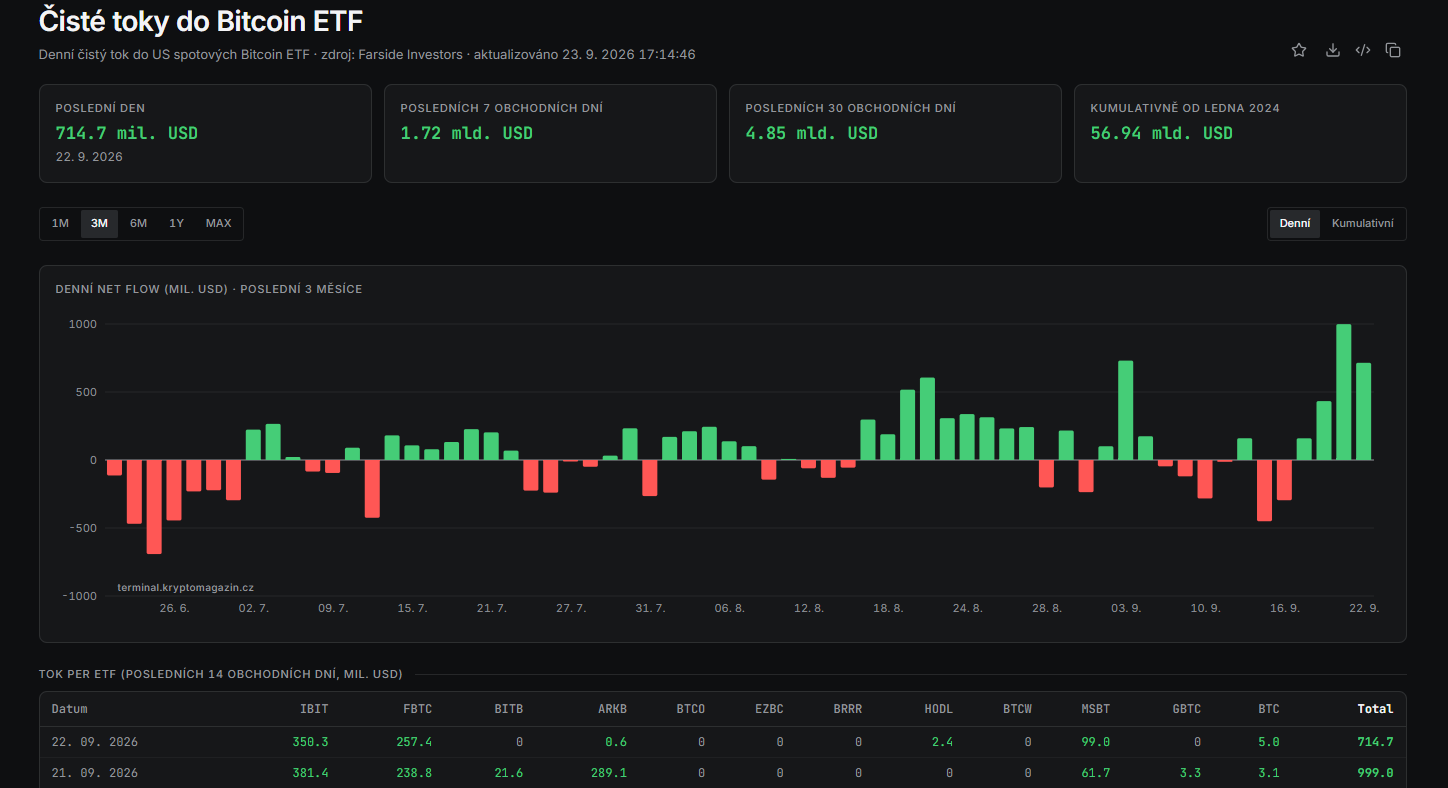Click HODL value 2.4
1448x788 pixels.
click(x=942, y=742)
